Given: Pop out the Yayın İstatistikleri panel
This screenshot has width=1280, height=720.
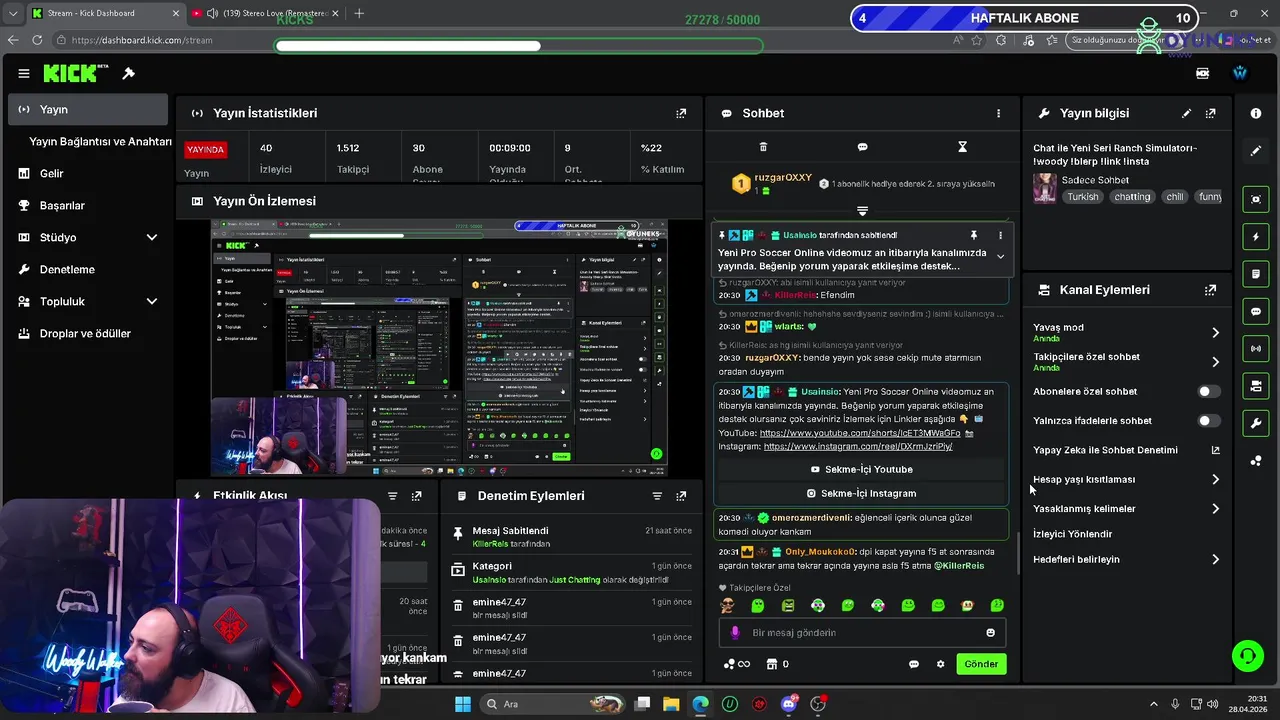Looking at the screenshot, I should click(681, 113).
